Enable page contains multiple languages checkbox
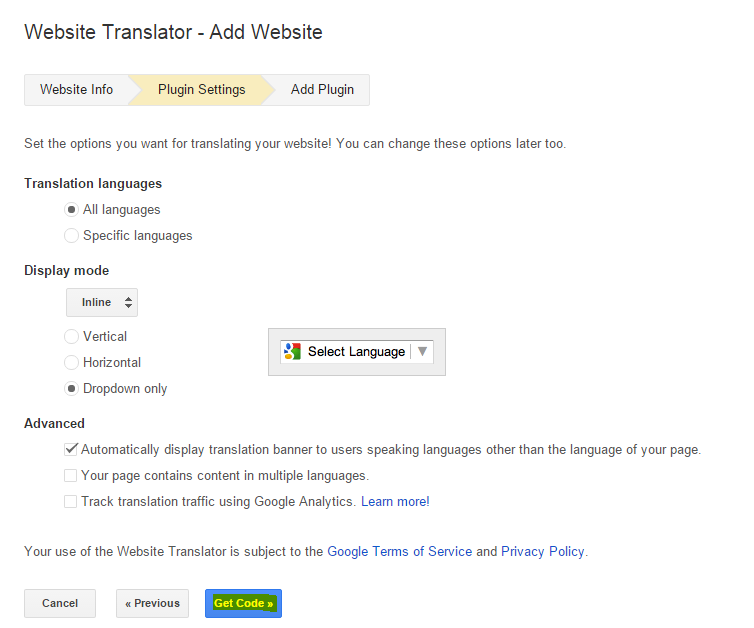The height and width of the screenshot is (628, 754). pyautogui.click(x=71, y=476)
